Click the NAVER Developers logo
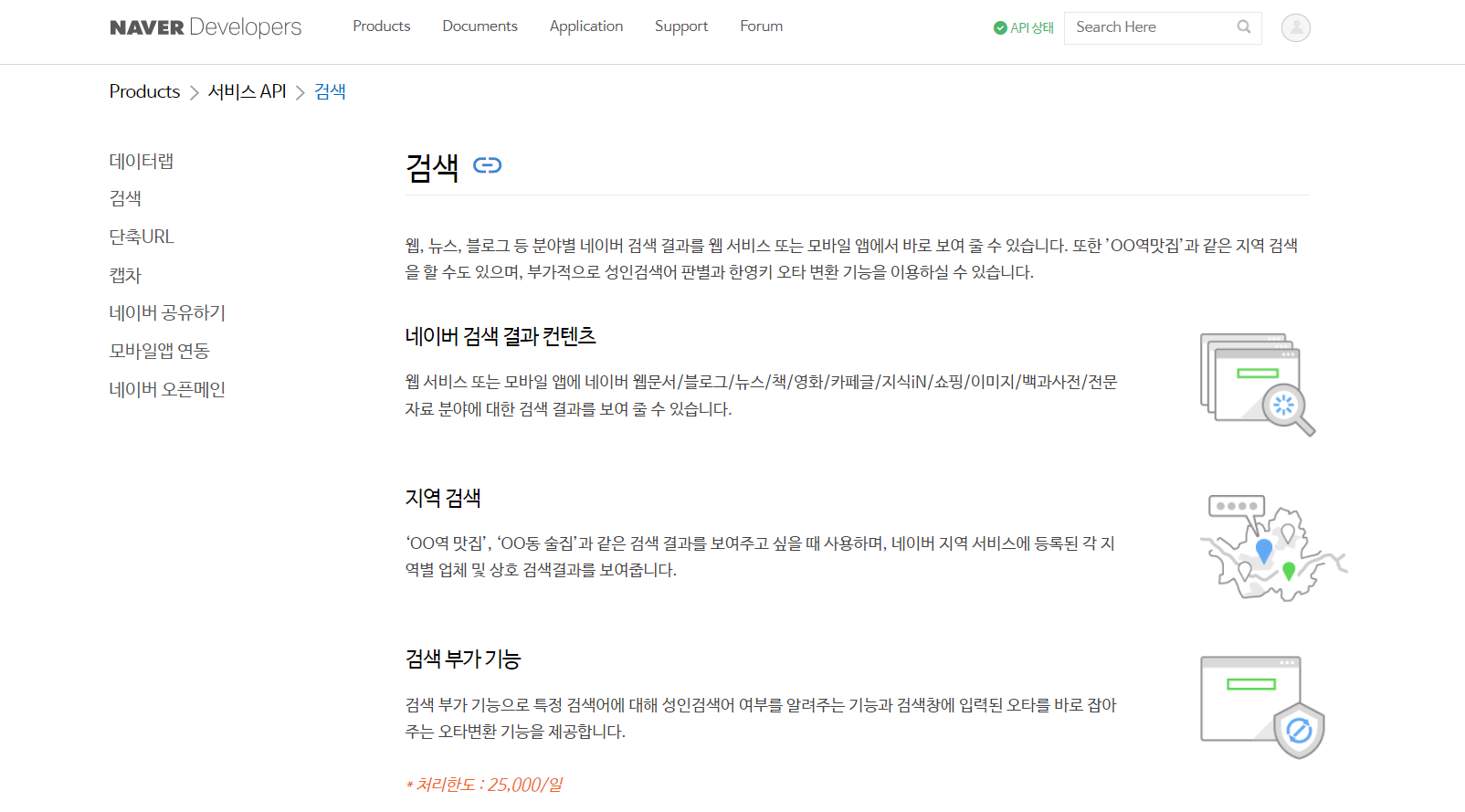 pyautogui.click(x=206, y=27)
